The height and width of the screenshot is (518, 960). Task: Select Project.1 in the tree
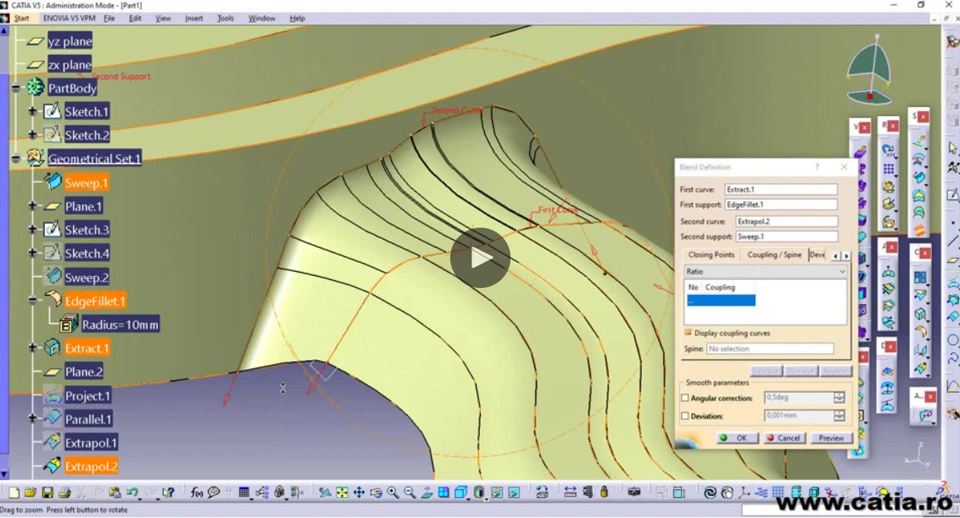coord(88,396)
